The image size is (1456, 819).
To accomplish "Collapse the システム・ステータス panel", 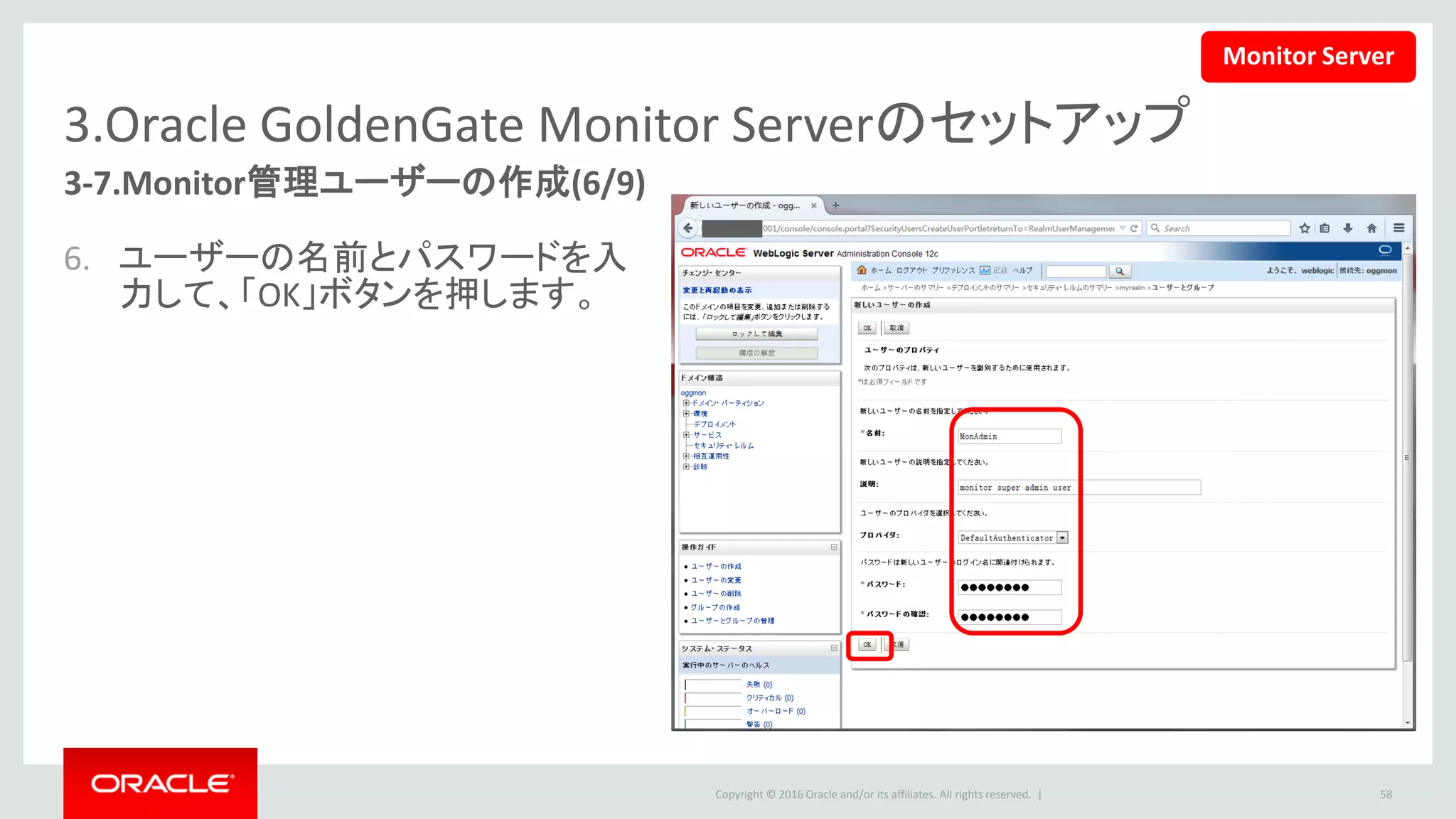I will tap(834, 648).
